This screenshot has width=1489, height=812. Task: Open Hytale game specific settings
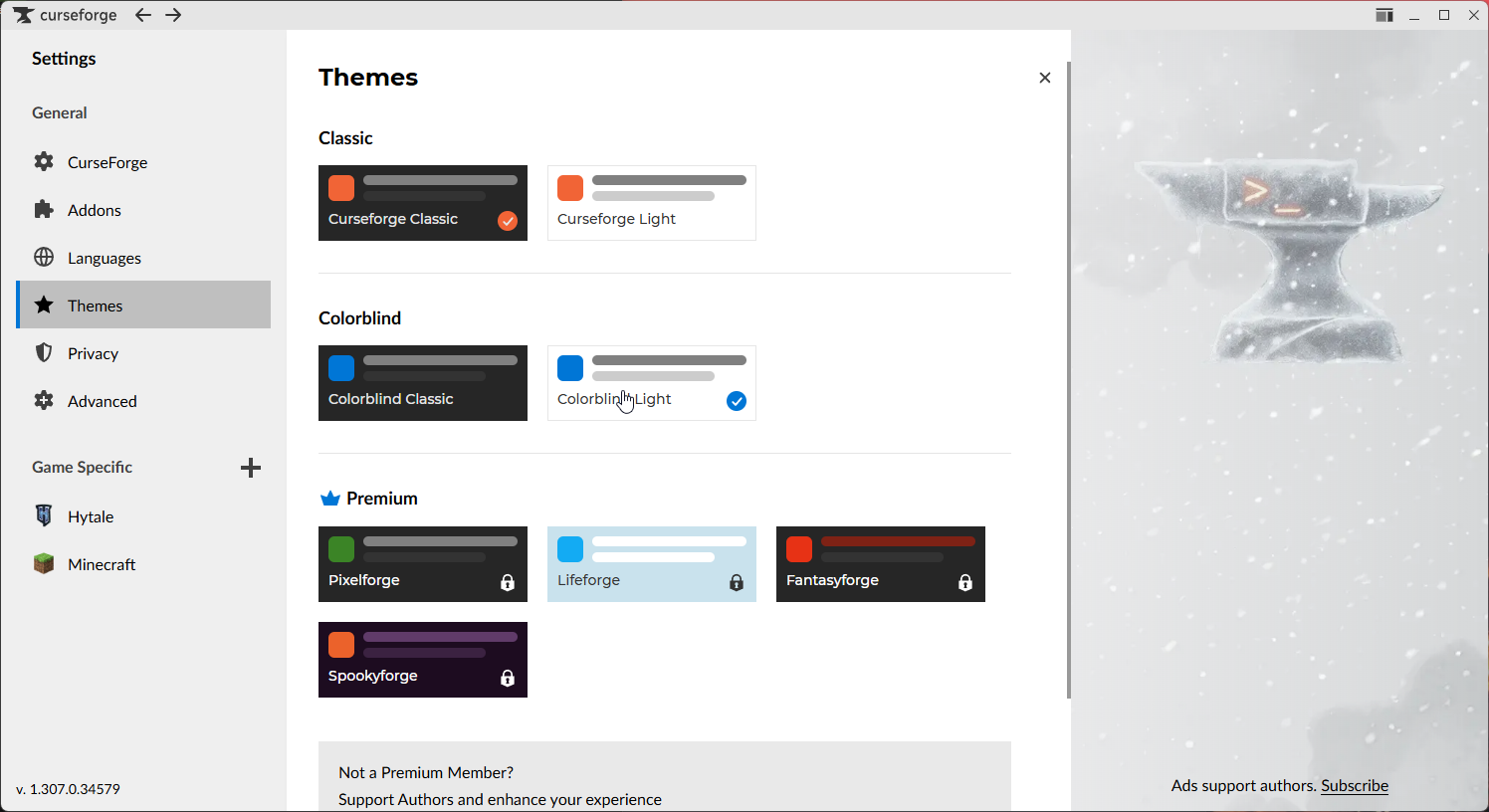tap(143, 515)
